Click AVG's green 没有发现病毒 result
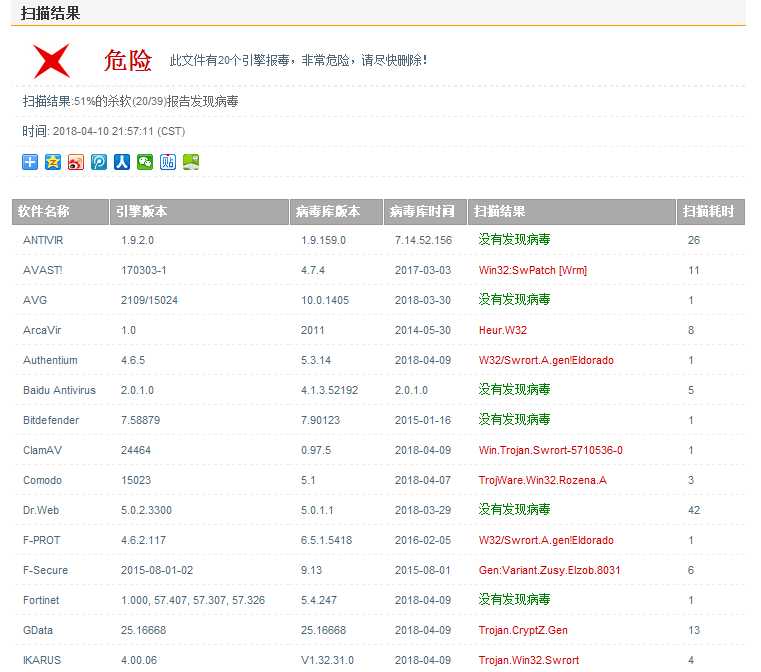The width and height of the screenshot is (761, 672). coord(514,300)
